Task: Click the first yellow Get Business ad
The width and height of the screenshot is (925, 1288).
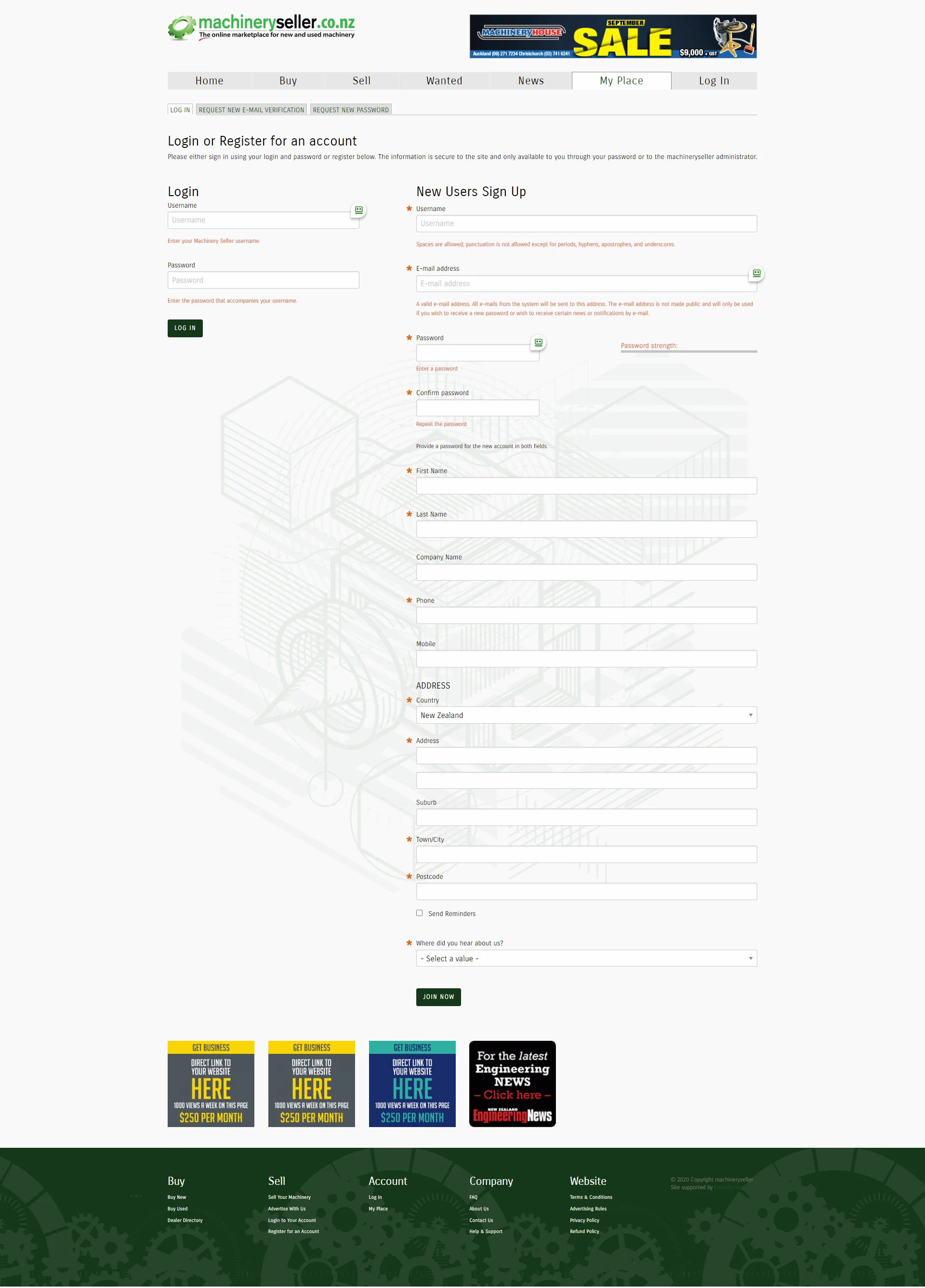Action: (211, 1084)
